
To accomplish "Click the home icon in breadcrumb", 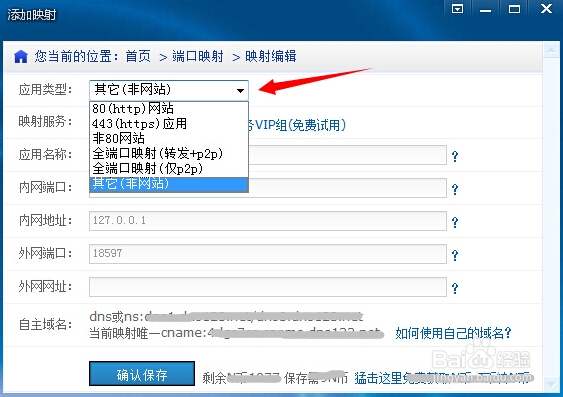I will [x=21, y=57].
